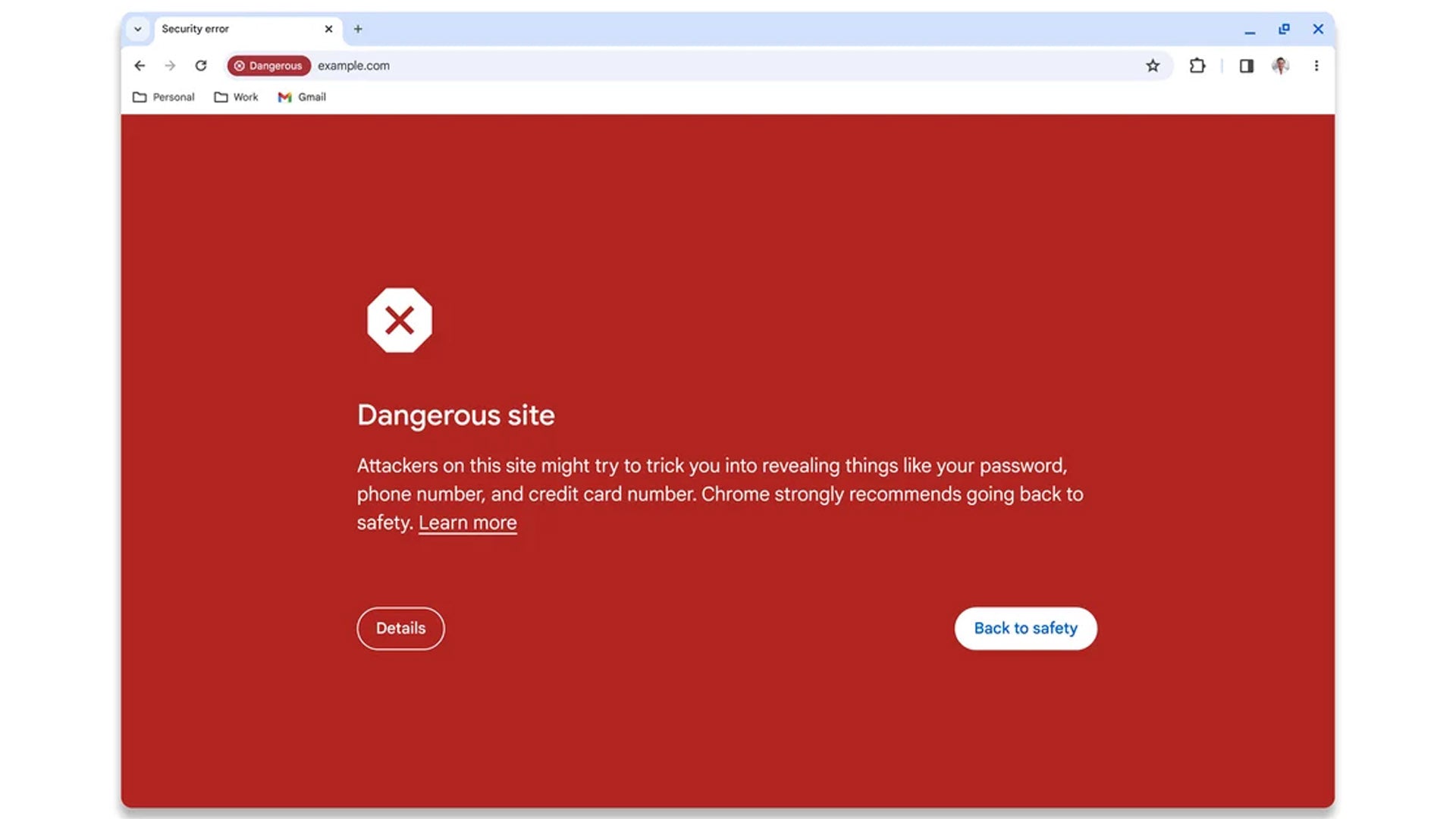Screen dimensions: 1456x819
Task: Click the bookmark star icon
Action: click(x=1153, y=65)
